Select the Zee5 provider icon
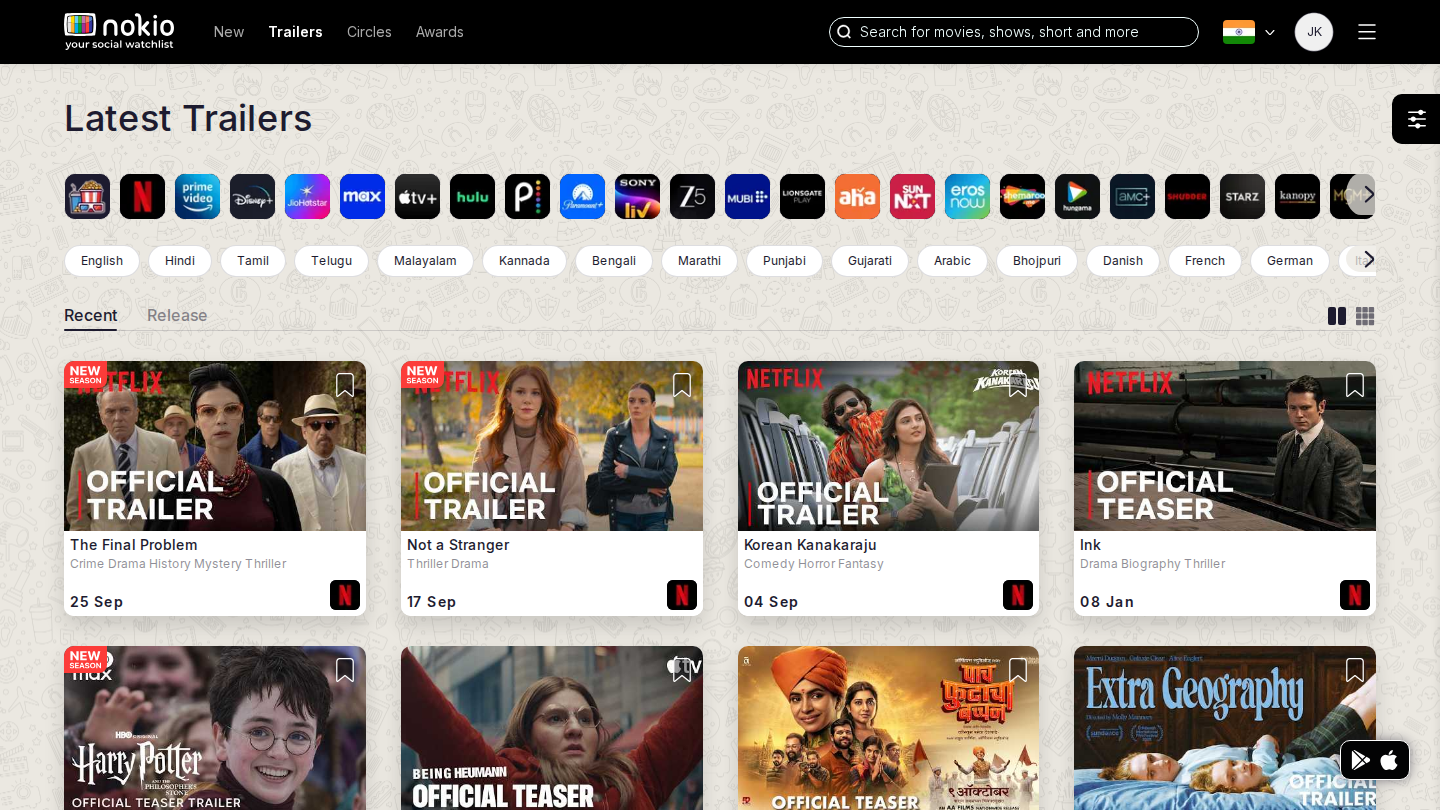The width and height of the screenshot is (1440, 810). coord(692,196)
